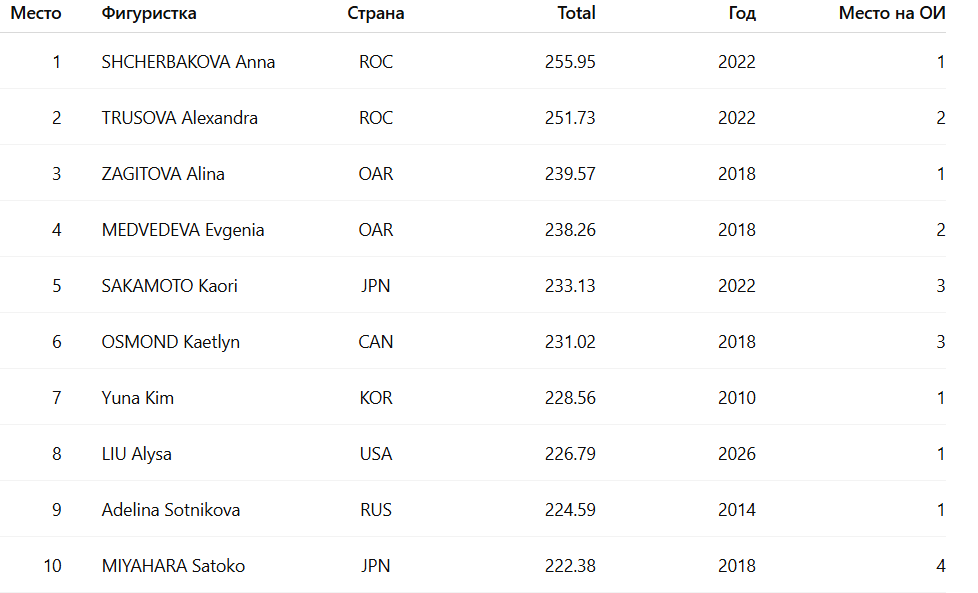Click the Total column header
978x593 pixels.
coord(576,13)
